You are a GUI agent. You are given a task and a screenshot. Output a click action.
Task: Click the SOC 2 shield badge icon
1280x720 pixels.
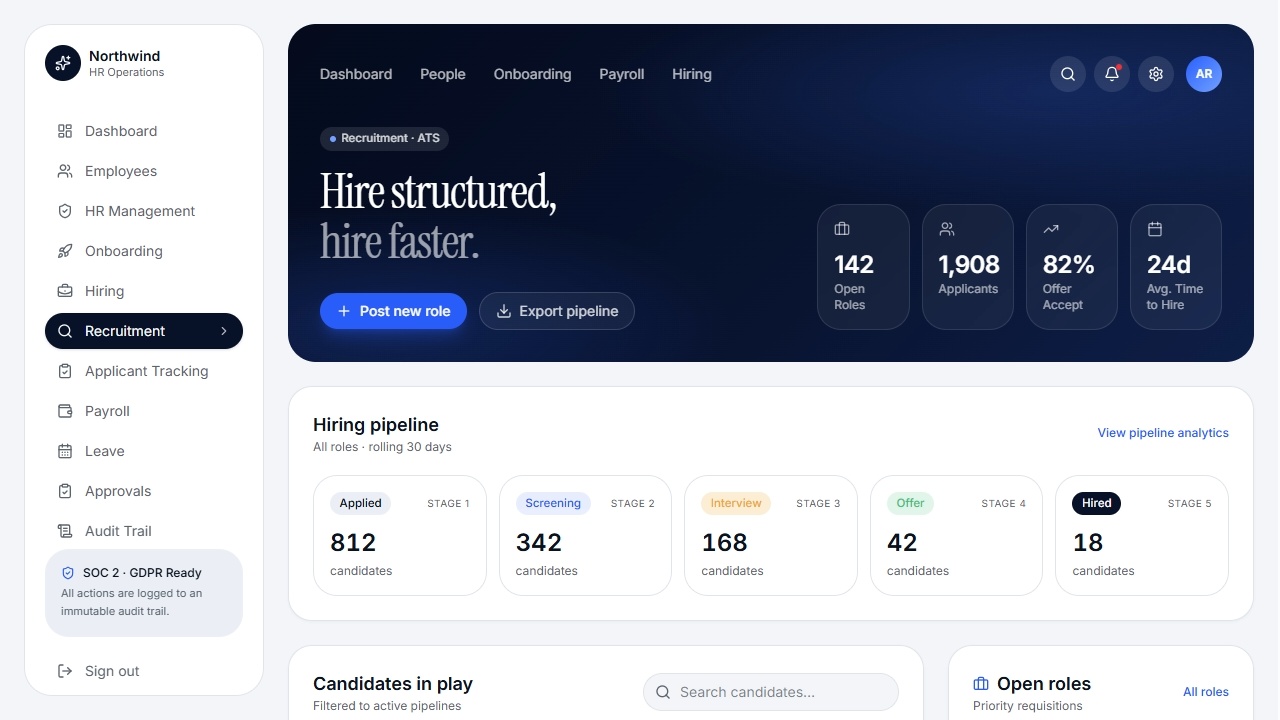pos(68,573)
